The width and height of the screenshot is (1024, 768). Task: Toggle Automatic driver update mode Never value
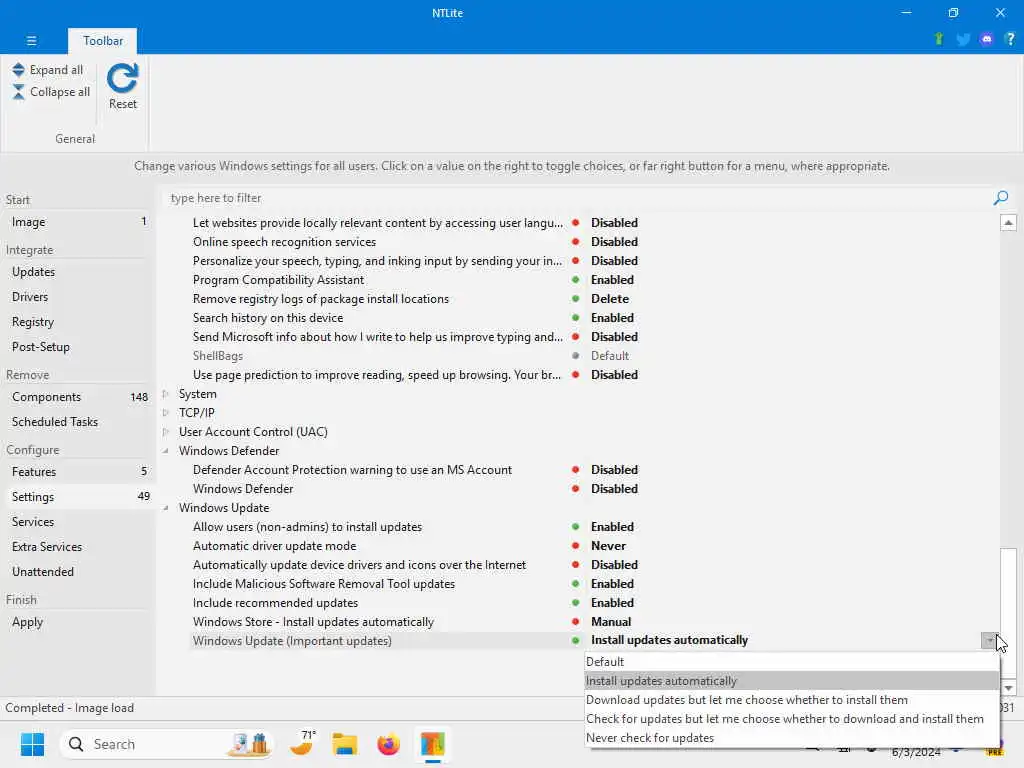pyautogui.click(x=608, y=546)
